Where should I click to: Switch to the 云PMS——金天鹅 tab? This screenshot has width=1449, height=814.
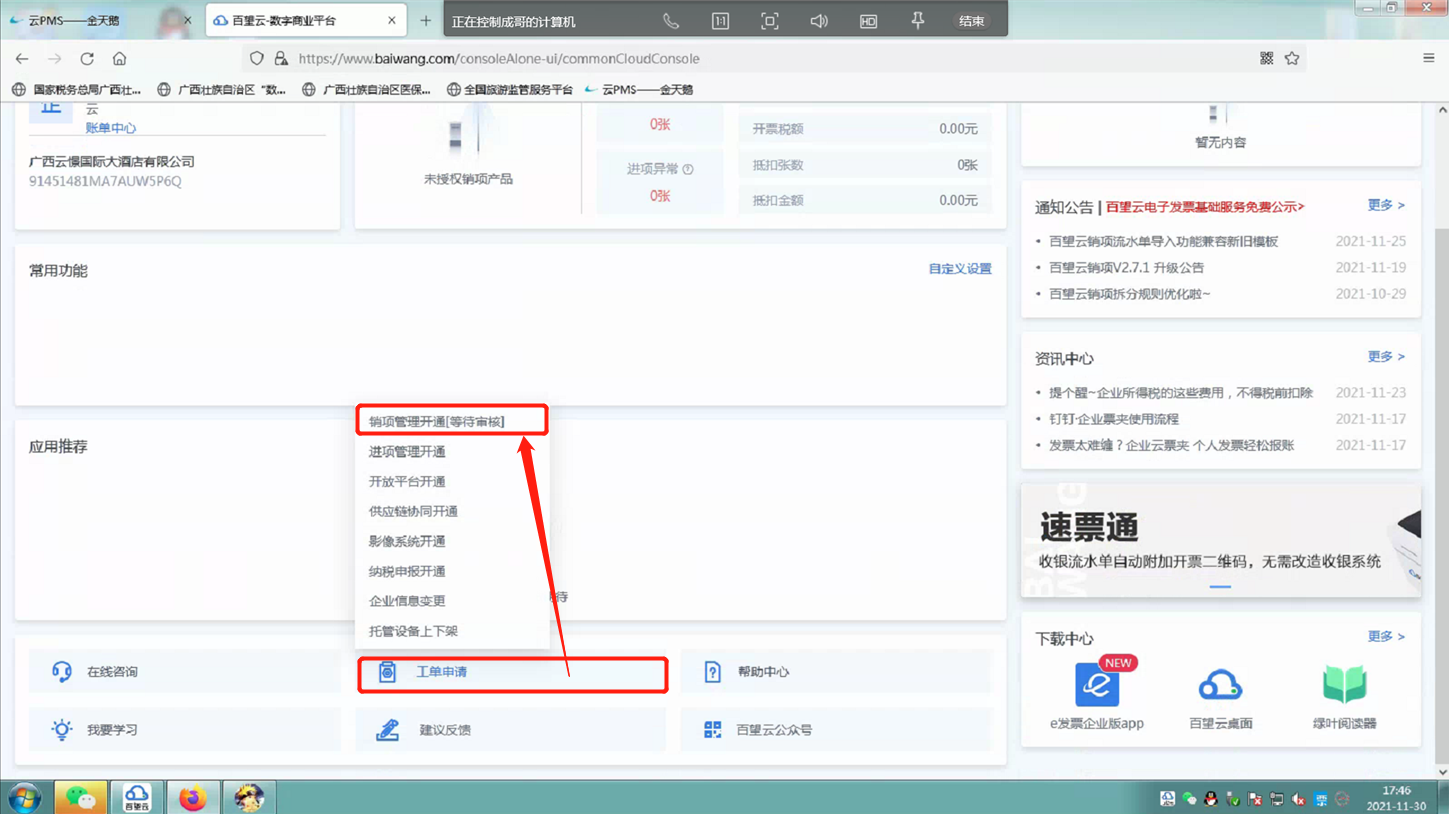(98, 21)
